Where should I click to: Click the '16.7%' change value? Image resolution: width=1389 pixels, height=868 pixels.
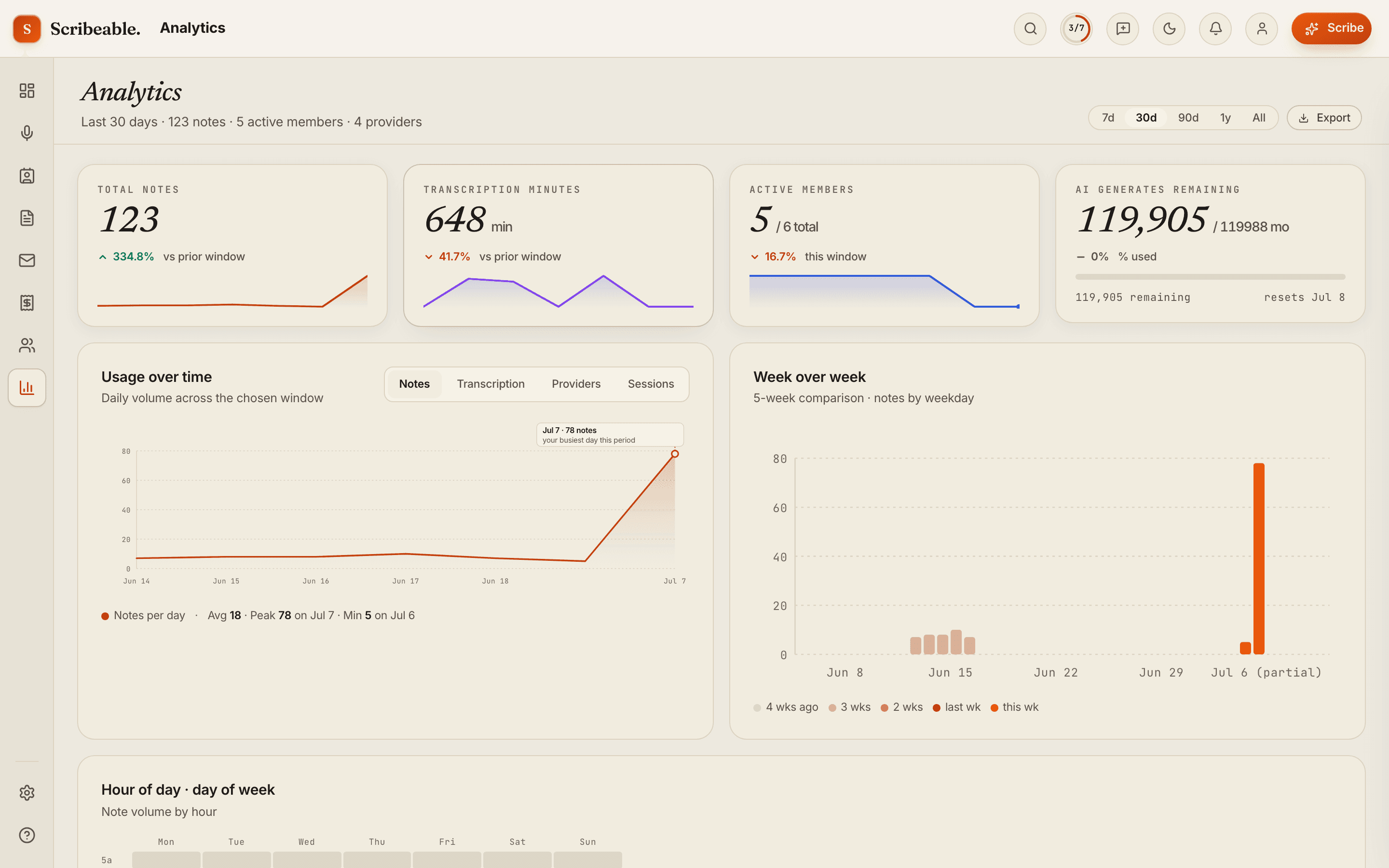(780, 257)
